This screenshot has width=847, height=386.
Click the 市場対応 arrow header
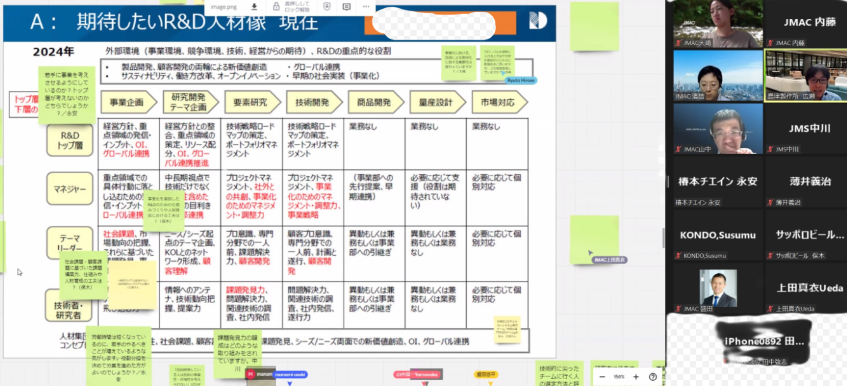500,101
